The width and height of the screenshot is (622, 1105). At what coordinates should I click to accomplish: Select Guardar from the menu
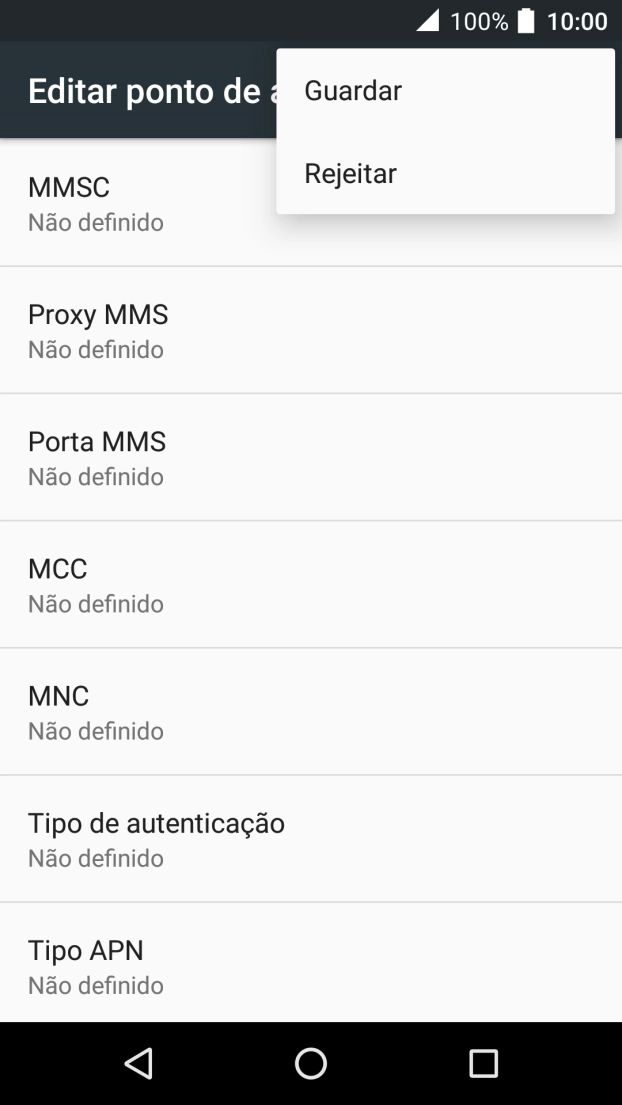click(x=352, y=90)
